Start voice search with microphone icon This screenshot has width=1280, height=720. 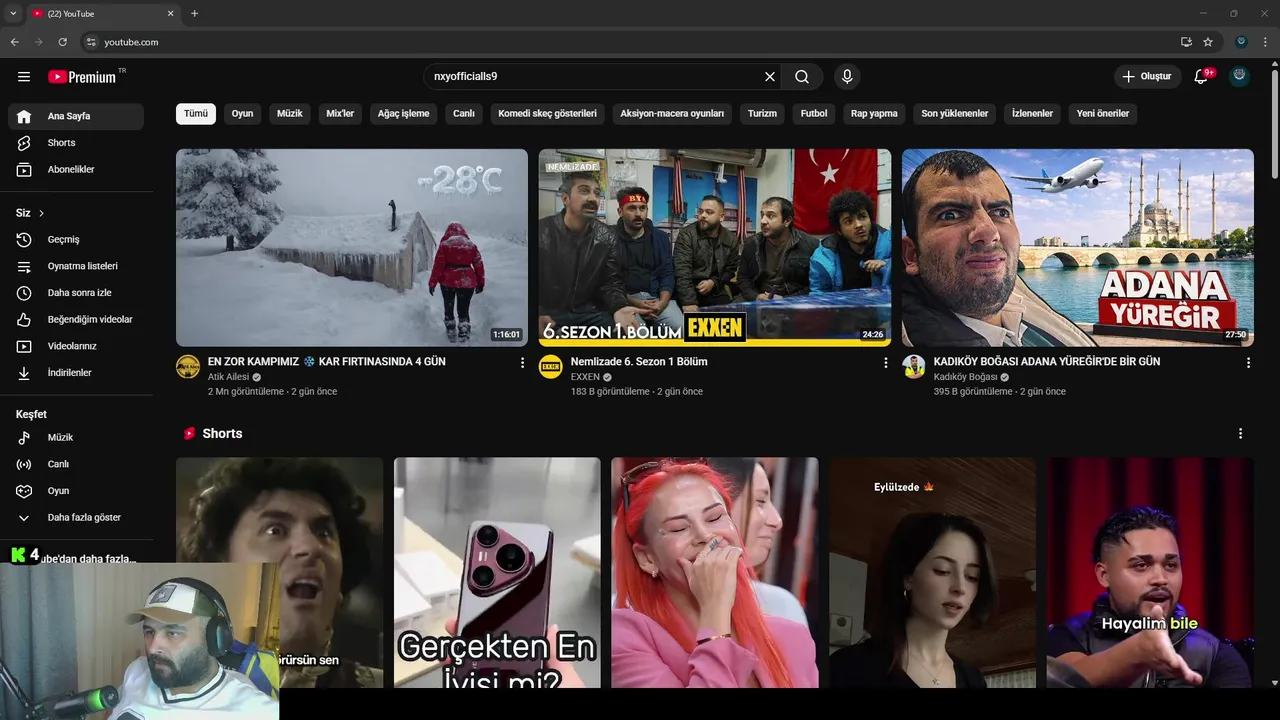click(847, 77)
